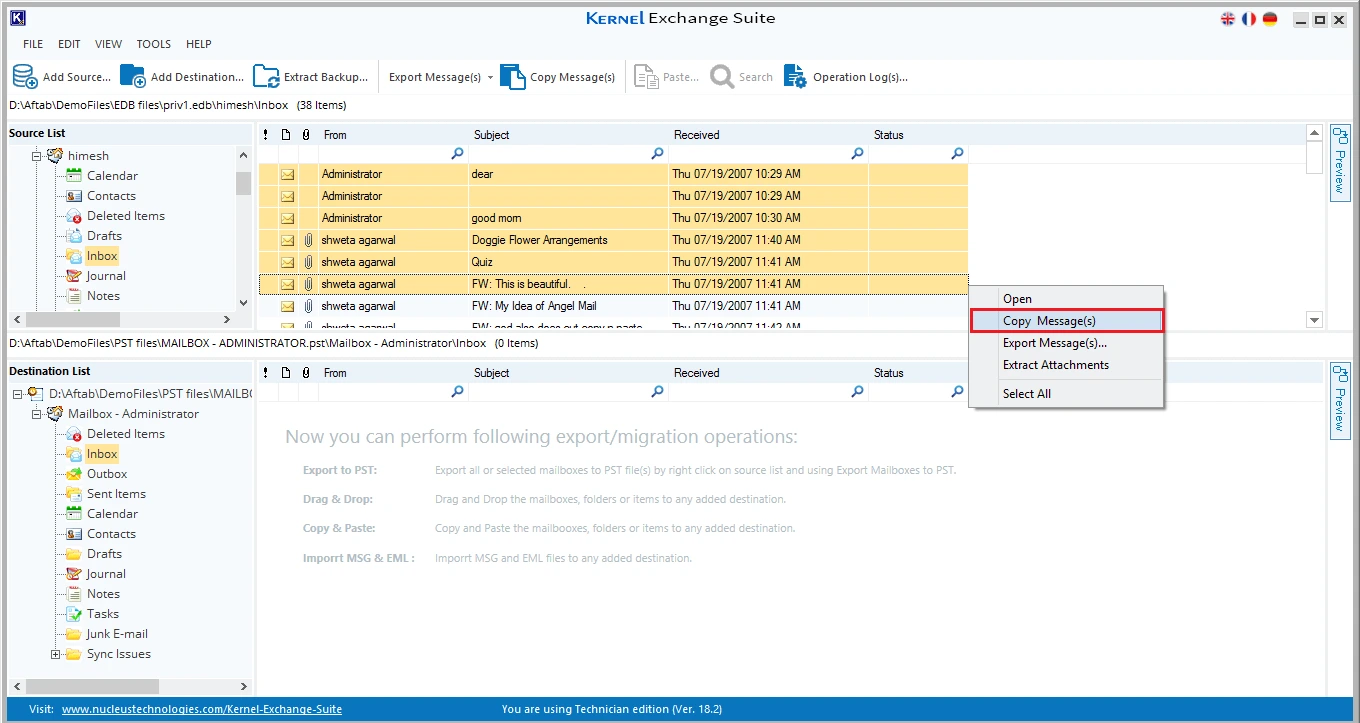
Task: Switch language to English flag
Action: (x=1228, y=19)
